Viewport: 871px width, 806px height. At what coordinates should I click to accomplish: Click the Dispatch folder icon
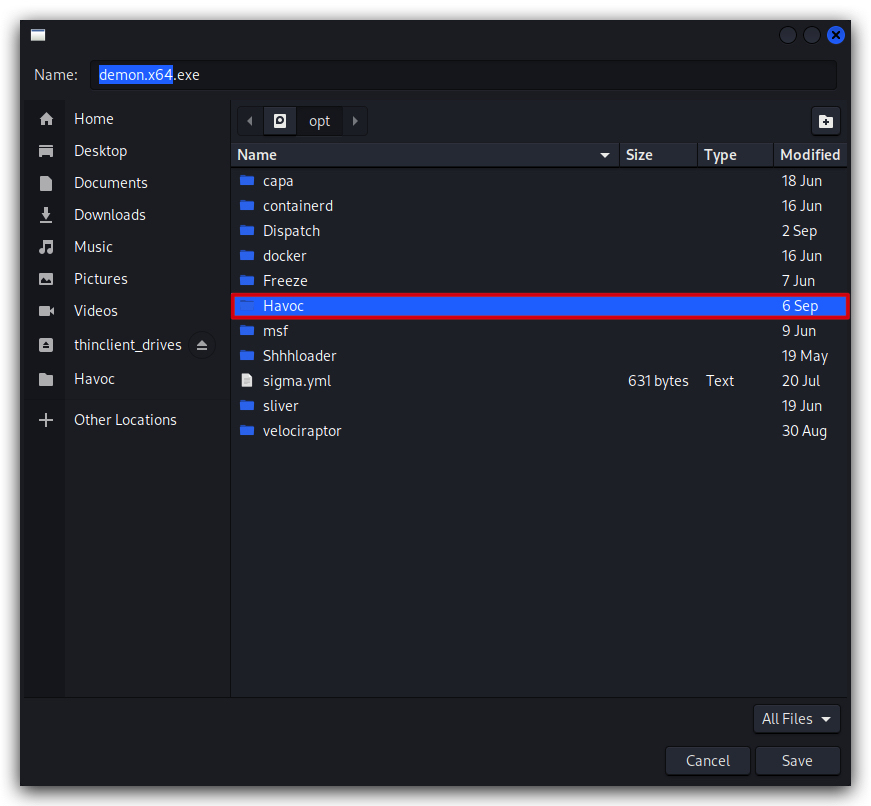point(247,231)
